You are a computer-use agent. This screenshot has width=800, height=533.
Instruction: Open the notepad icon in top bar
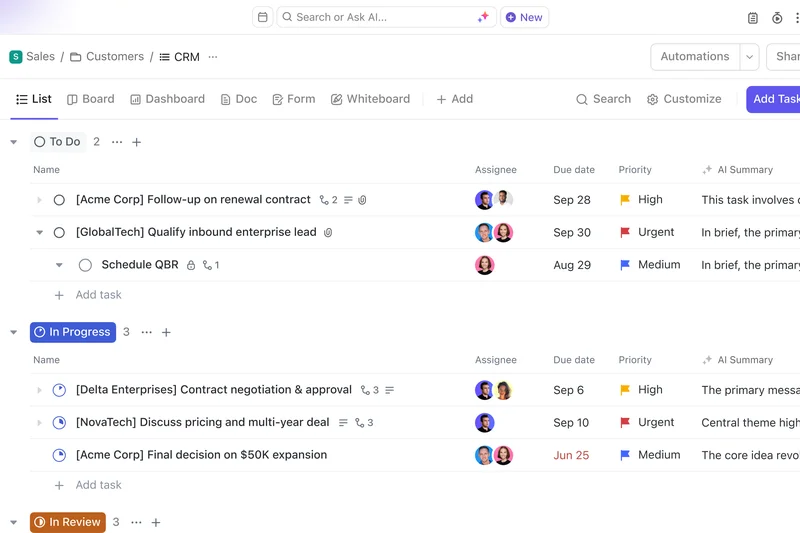tap(753, 18)
